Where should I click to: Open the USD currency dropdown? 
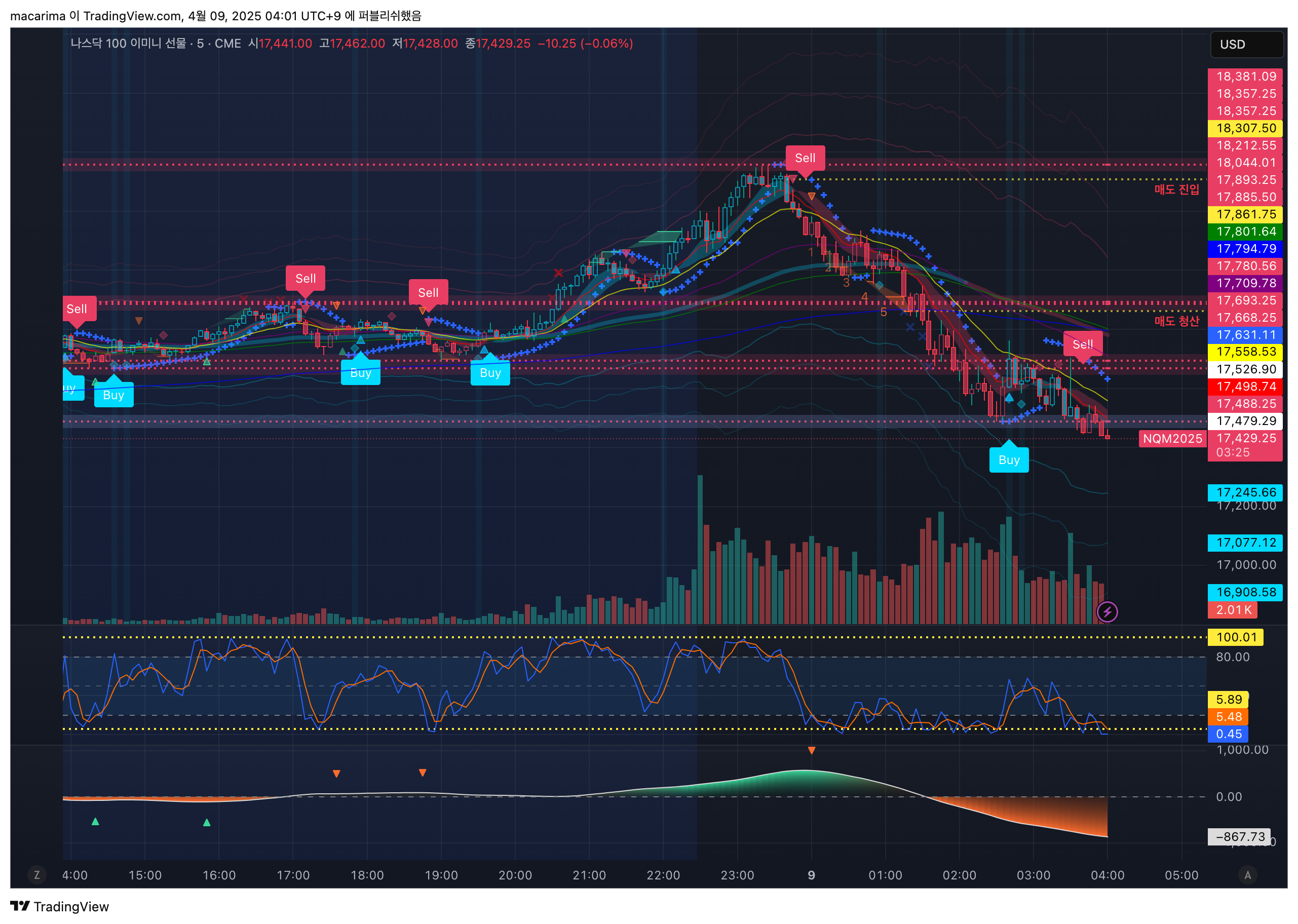[x=1245, y=45]
